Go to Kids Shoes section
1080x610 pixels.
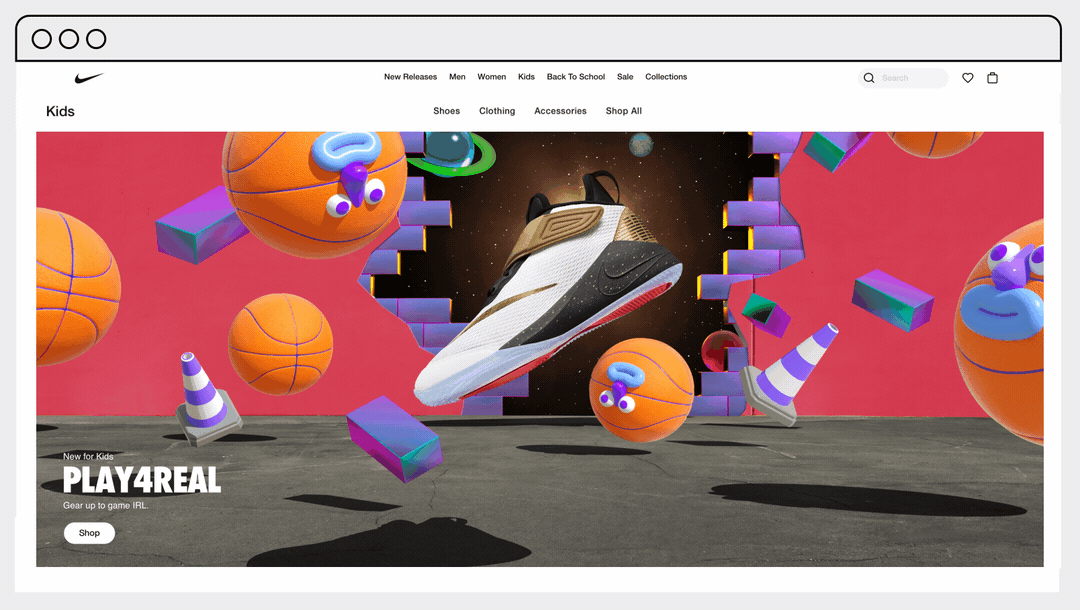446,111
